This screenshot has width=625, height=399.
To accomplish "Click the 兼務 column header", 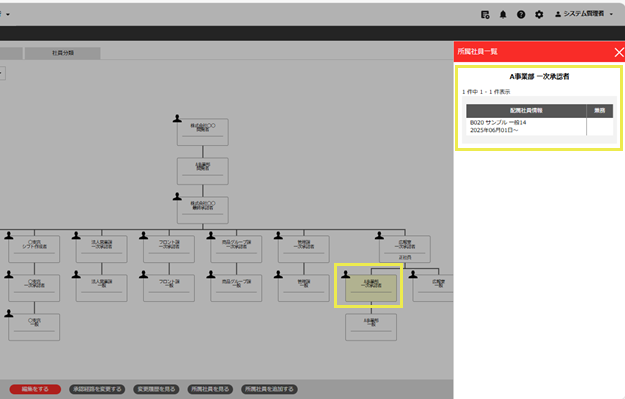I will click(599, 111).
